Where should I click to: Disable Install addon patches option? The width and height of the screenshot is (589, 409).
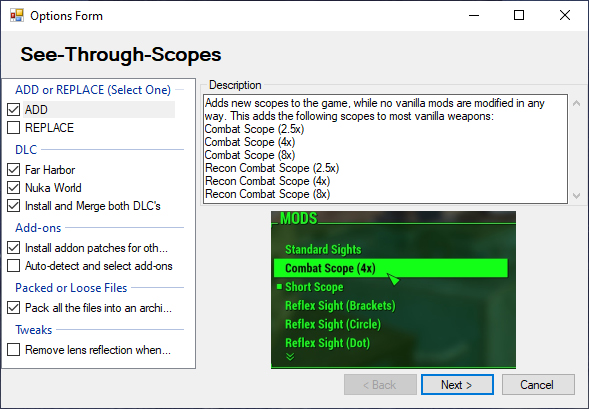[14, 248]
